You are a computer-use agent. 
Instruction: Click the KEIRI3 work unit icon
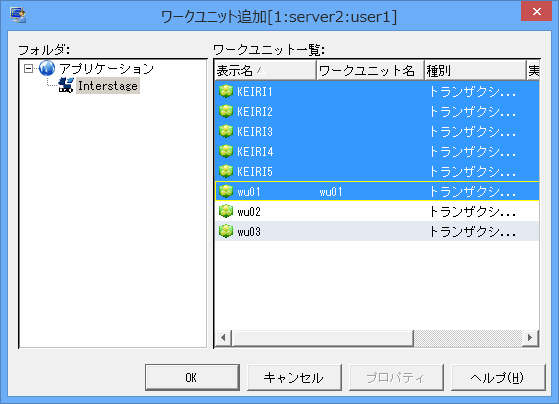(x=226, y=132)
